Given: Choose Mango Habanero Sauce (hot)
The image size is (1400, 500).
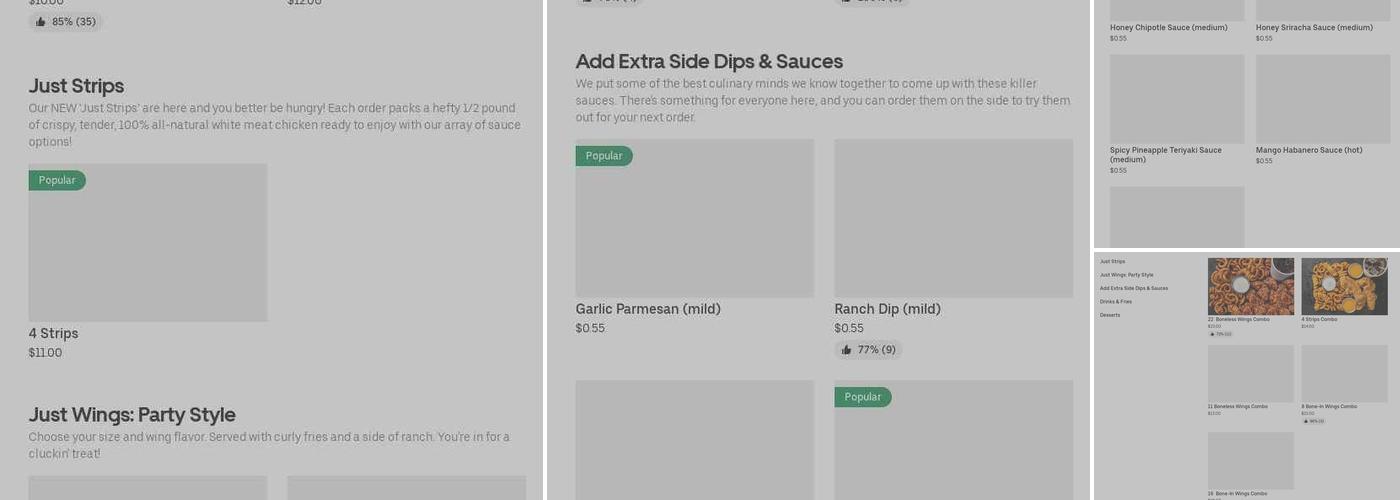Looking at the screenshot, I should [1309, 150].
